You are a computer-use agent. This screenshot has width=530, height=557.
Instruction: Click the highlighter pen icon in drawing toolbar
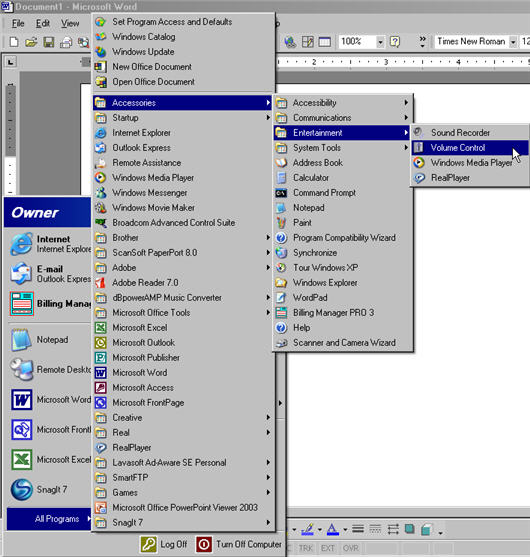point(307,529)
